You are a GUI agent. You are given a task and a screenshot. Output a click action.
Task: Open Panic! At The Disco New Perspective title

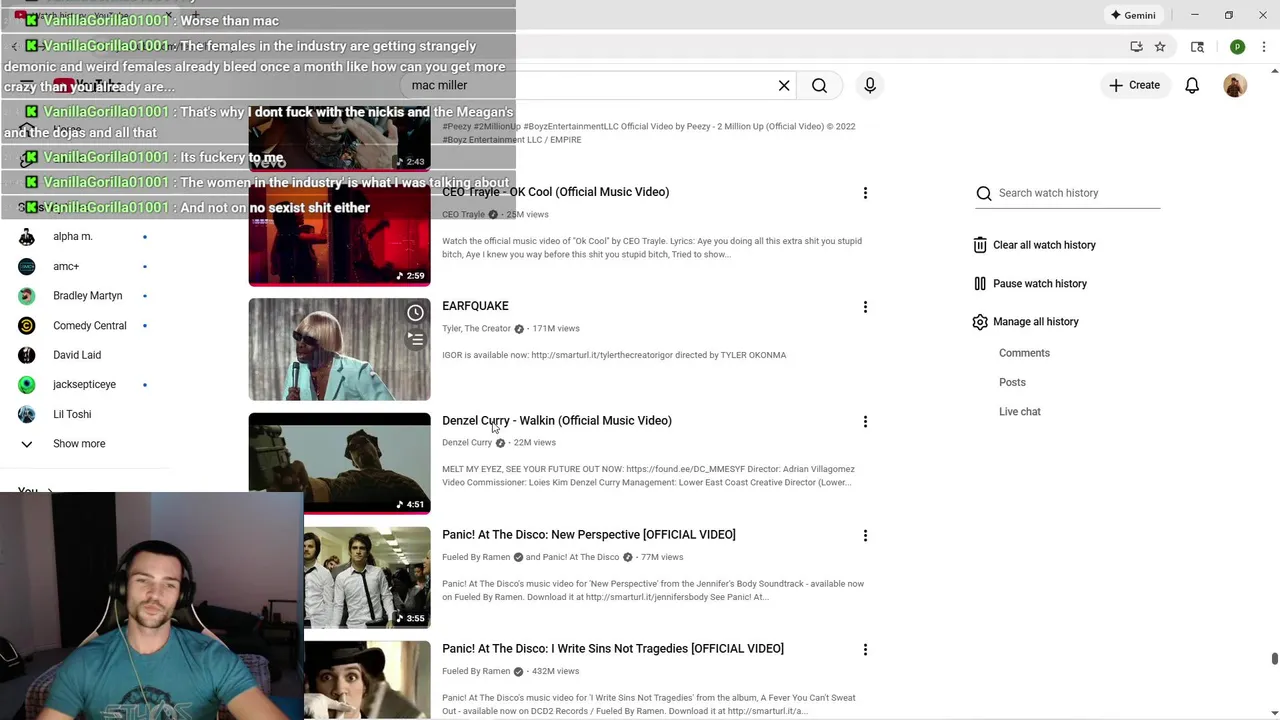tap(589, 535)
